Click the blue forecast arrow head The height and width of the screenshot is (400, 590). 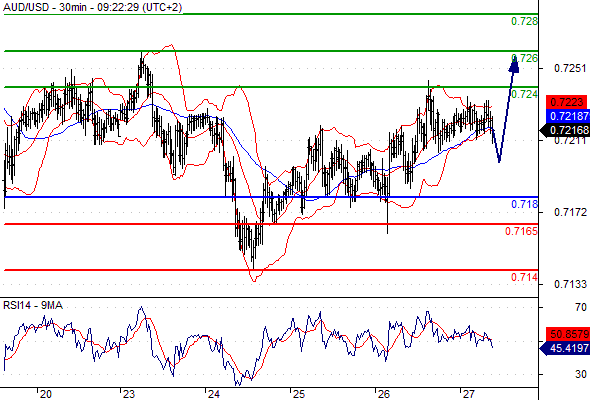(514, 64)
